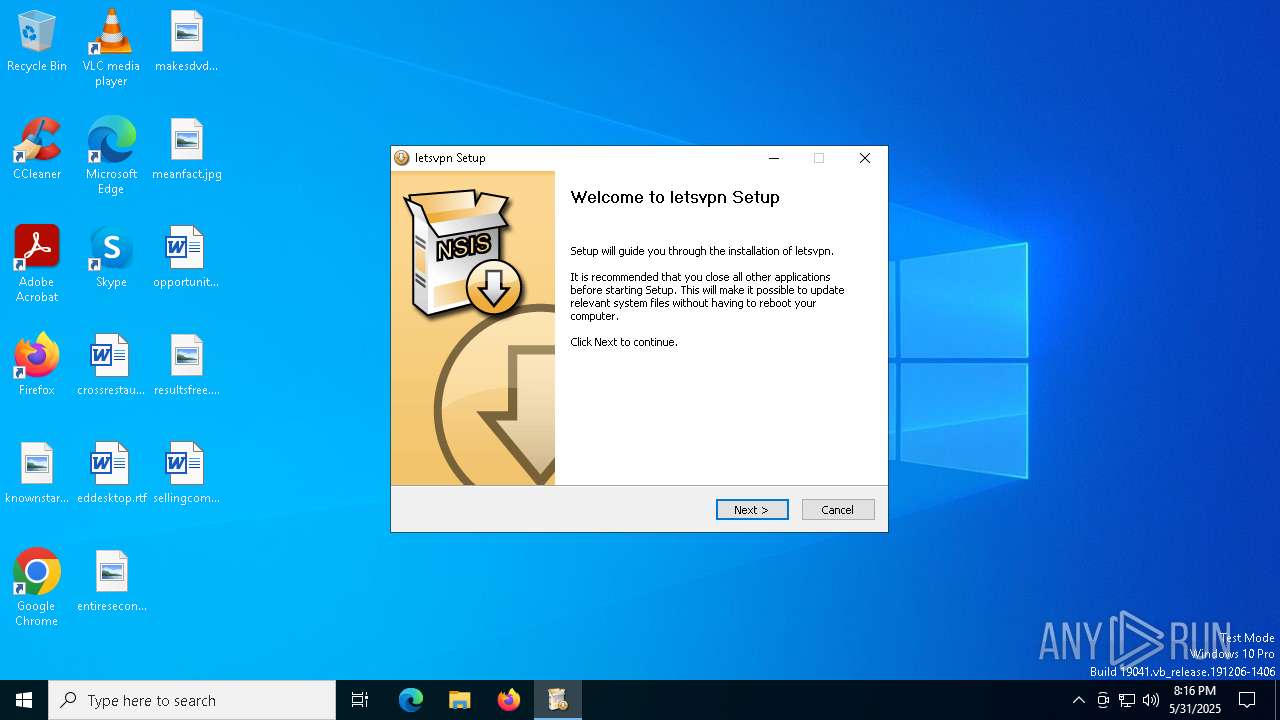Open the clock and calendar flyout

point(1195,700)
